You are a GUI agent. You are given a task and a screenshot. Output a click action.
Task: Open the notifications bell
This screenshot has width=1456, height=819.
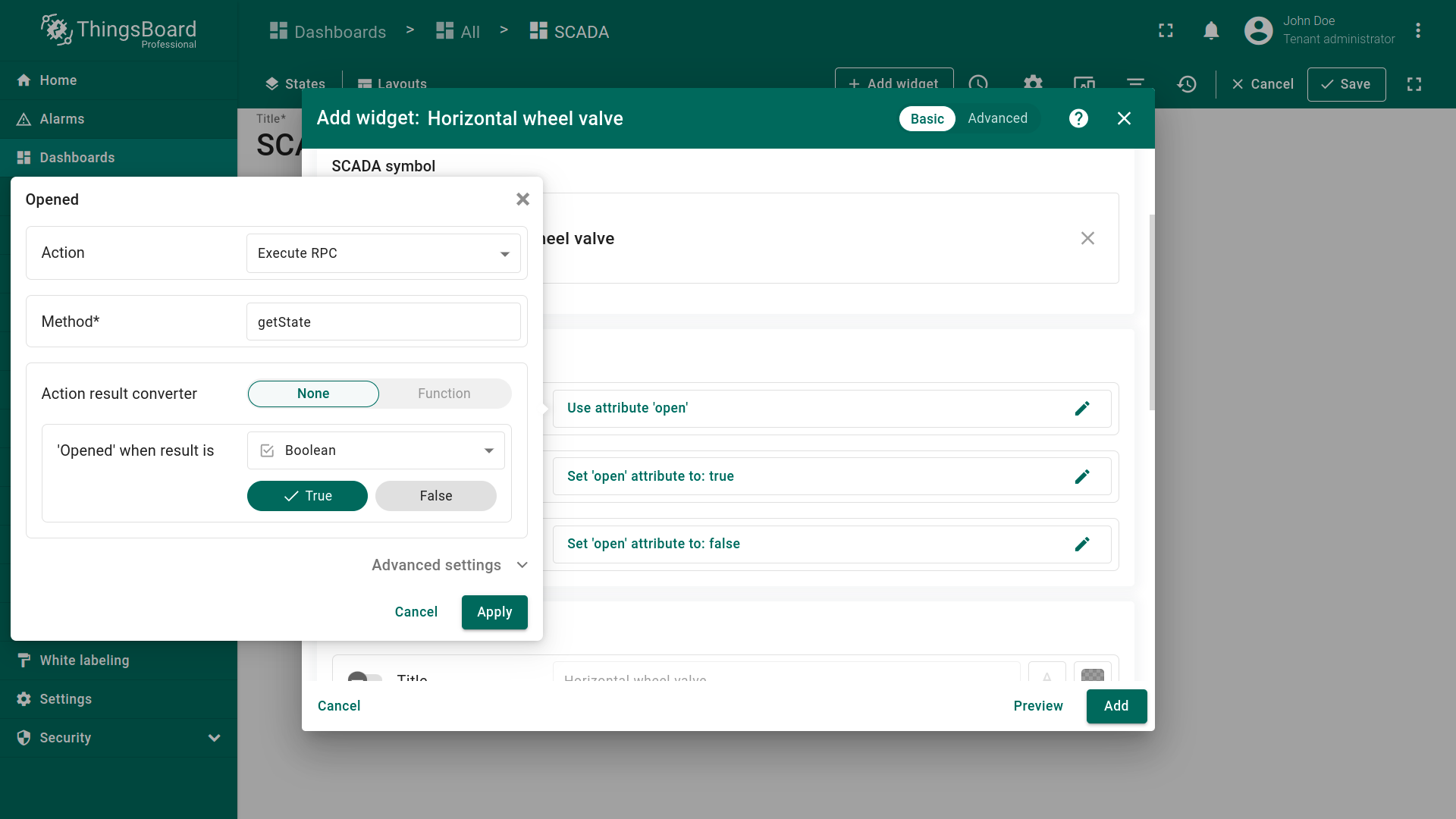pos(1211,31)
